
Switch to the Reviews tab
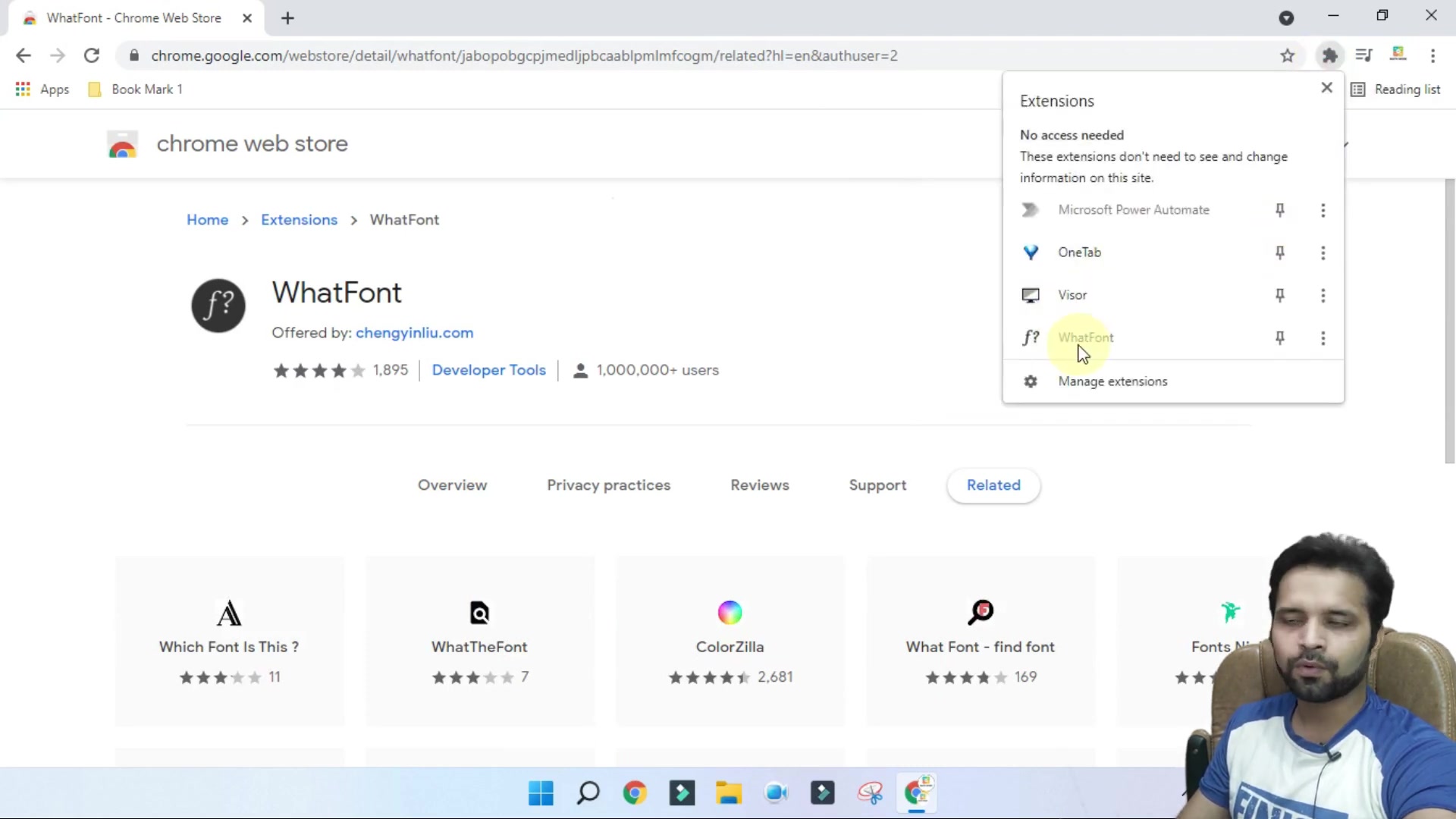[759, 485]
